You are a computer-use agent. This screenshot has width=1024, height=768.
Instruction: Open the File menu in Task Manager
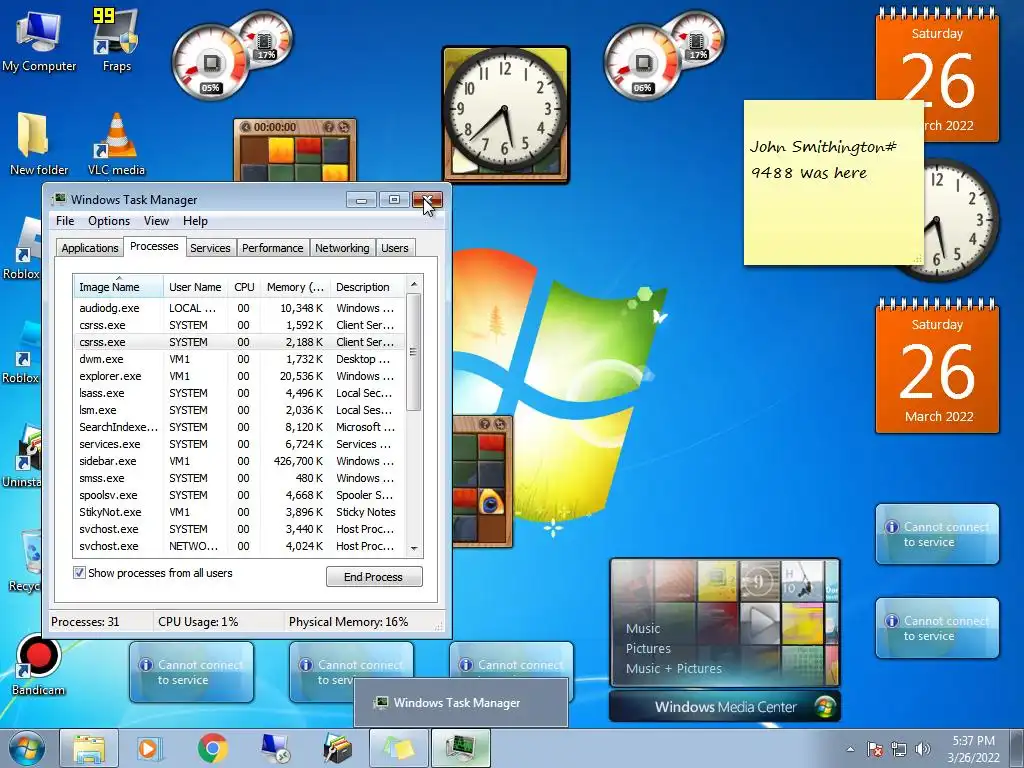pyautogui.click(x=65, y=221)
